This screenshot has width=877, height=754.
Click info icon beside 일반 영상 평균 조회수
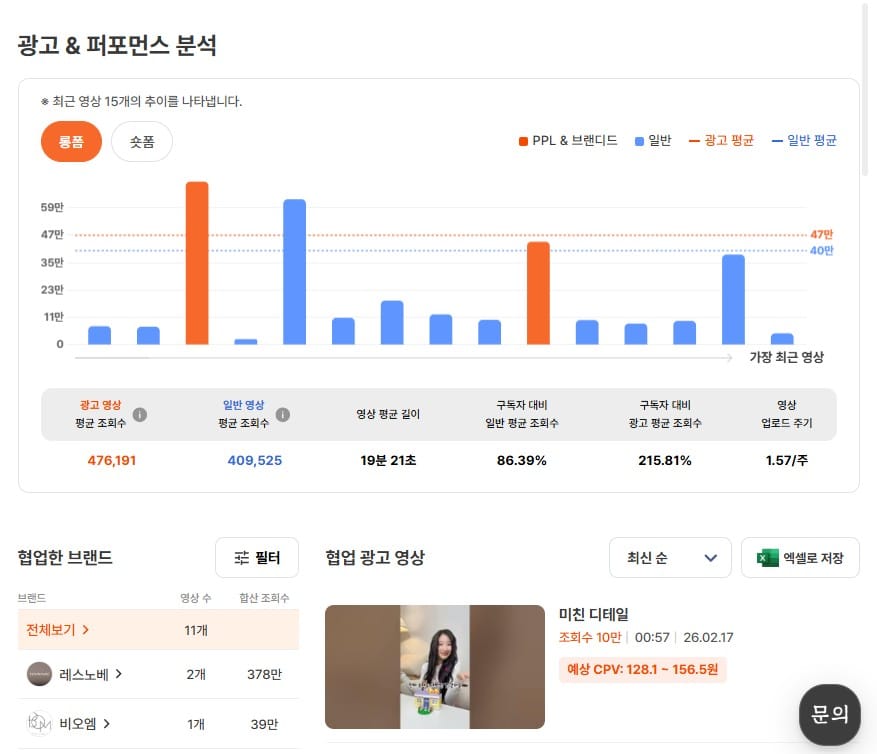(x=283, y=414)
